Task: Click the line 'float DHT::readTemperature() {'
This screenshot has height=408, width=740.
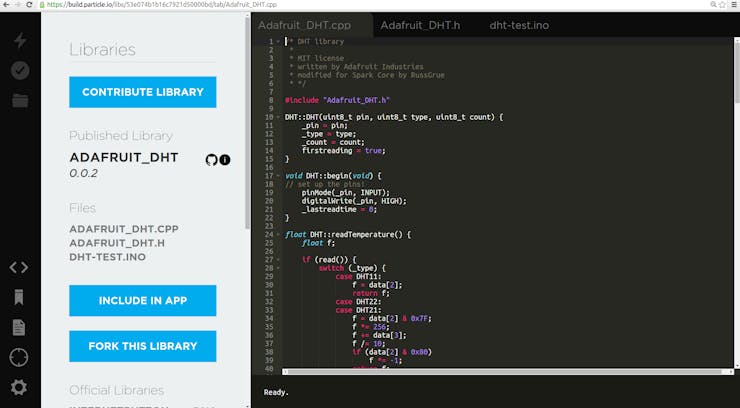Action: tap(347, 234)
